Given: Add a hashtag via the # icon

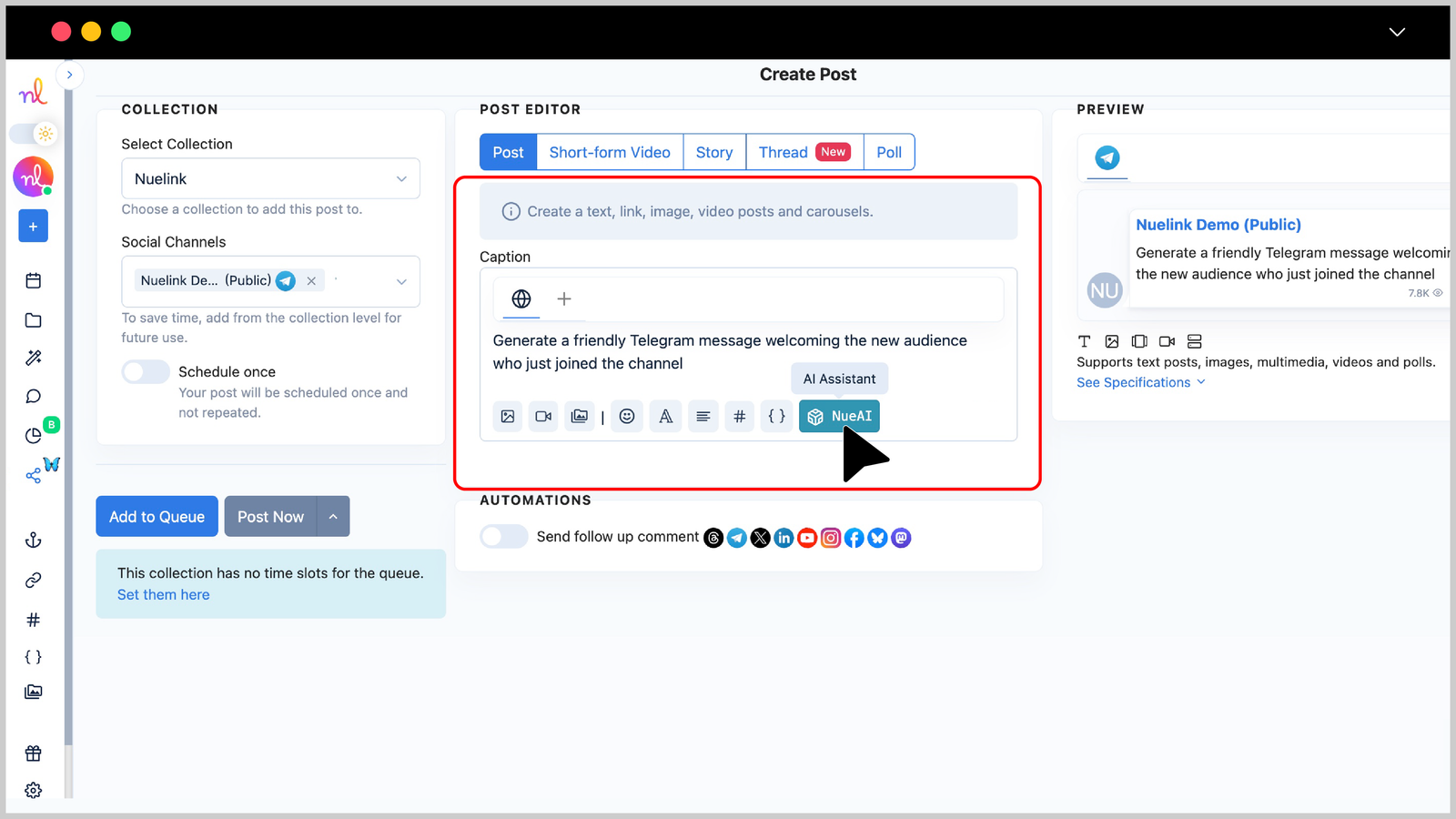Looking at the screenshot, I should [739, 416].
